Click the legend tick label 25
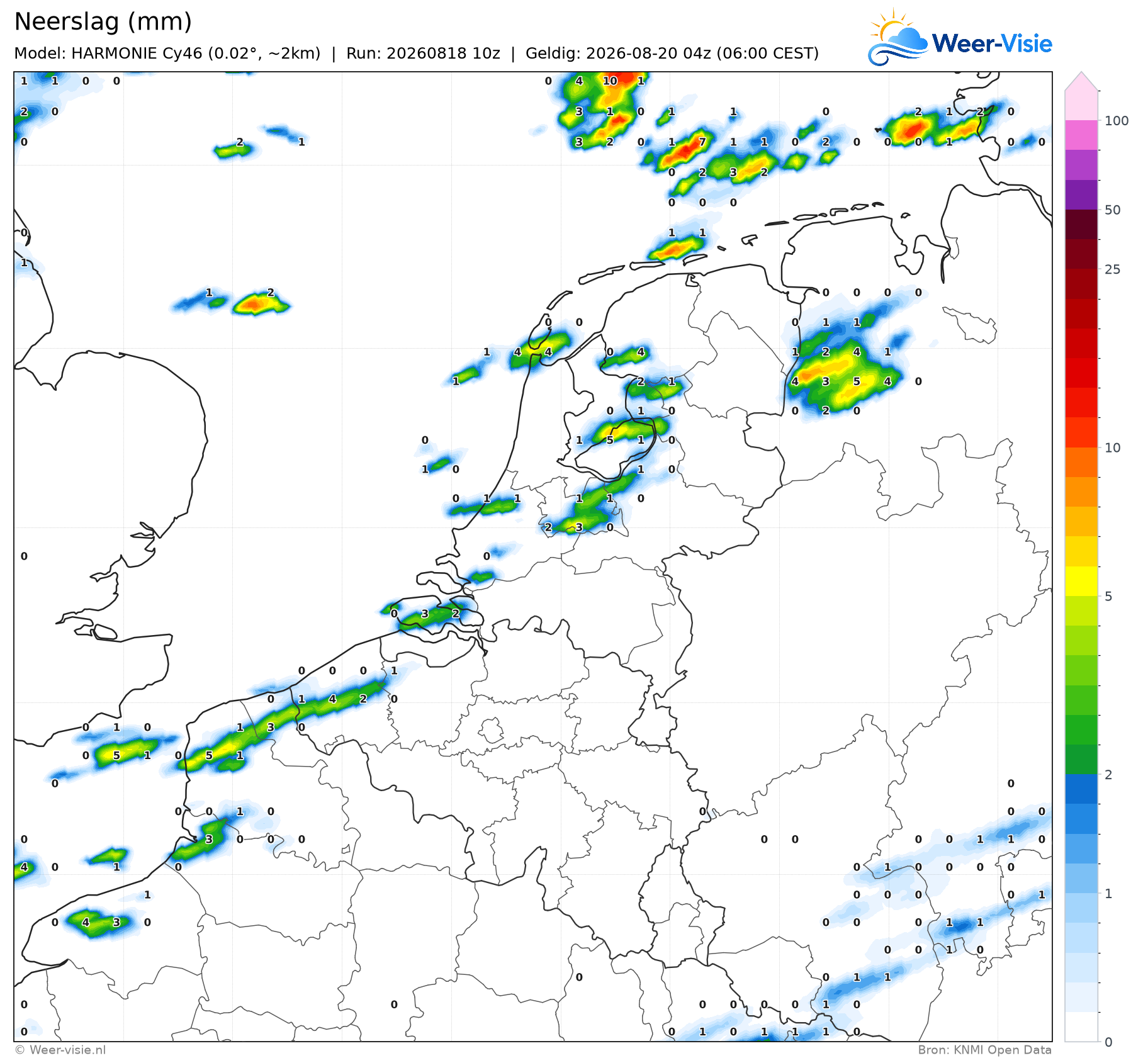 pos(1113,269)
